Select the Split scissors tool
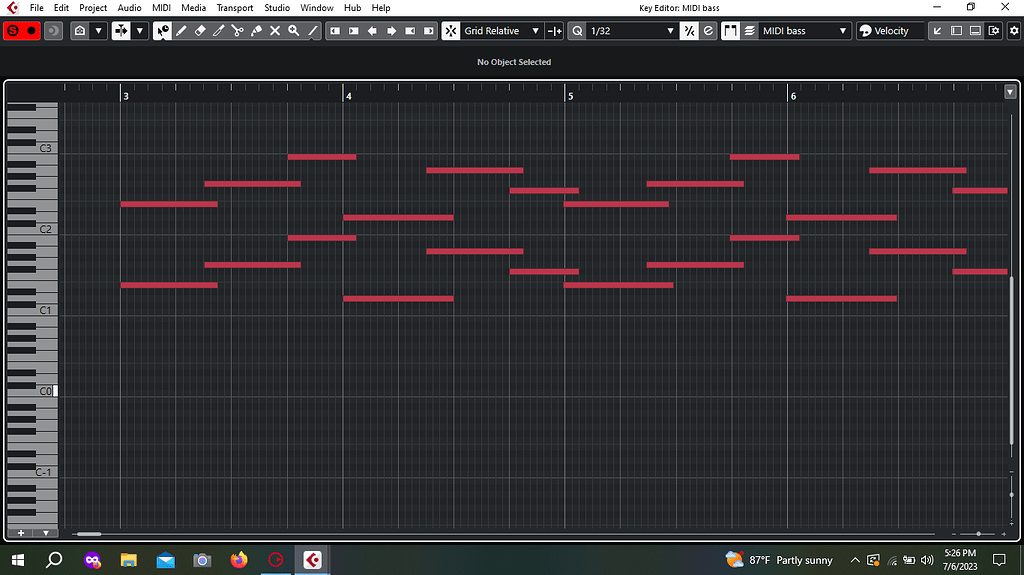 (x=237, y=31)
